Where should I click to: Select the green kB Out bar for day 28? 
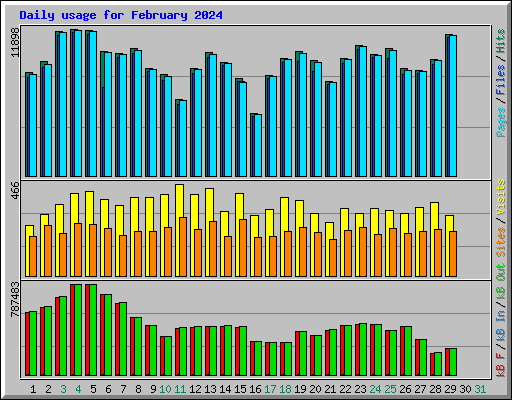pos(438,364)
